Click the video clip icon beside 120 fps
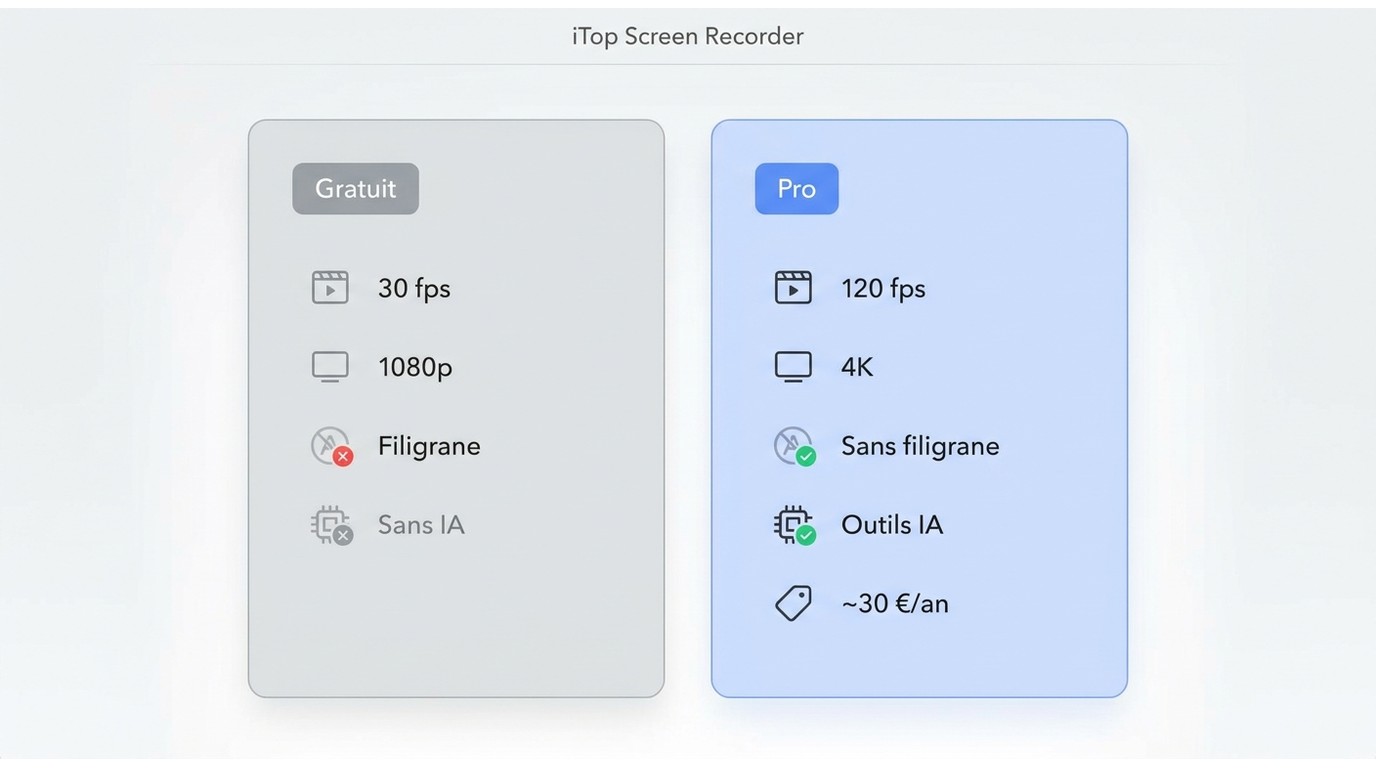This screenshot has width=1376, height=768. pyautogui.click(x=793, y=287)
